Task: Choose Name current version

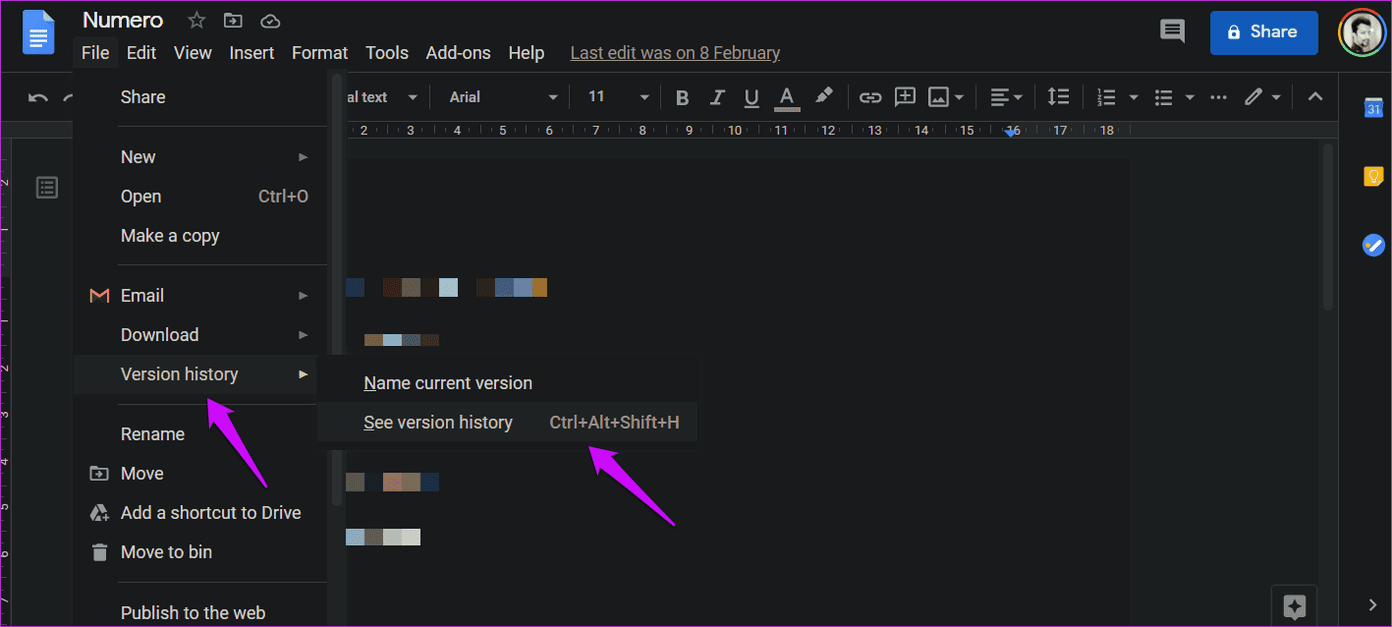Action: (x=507, y=383)
